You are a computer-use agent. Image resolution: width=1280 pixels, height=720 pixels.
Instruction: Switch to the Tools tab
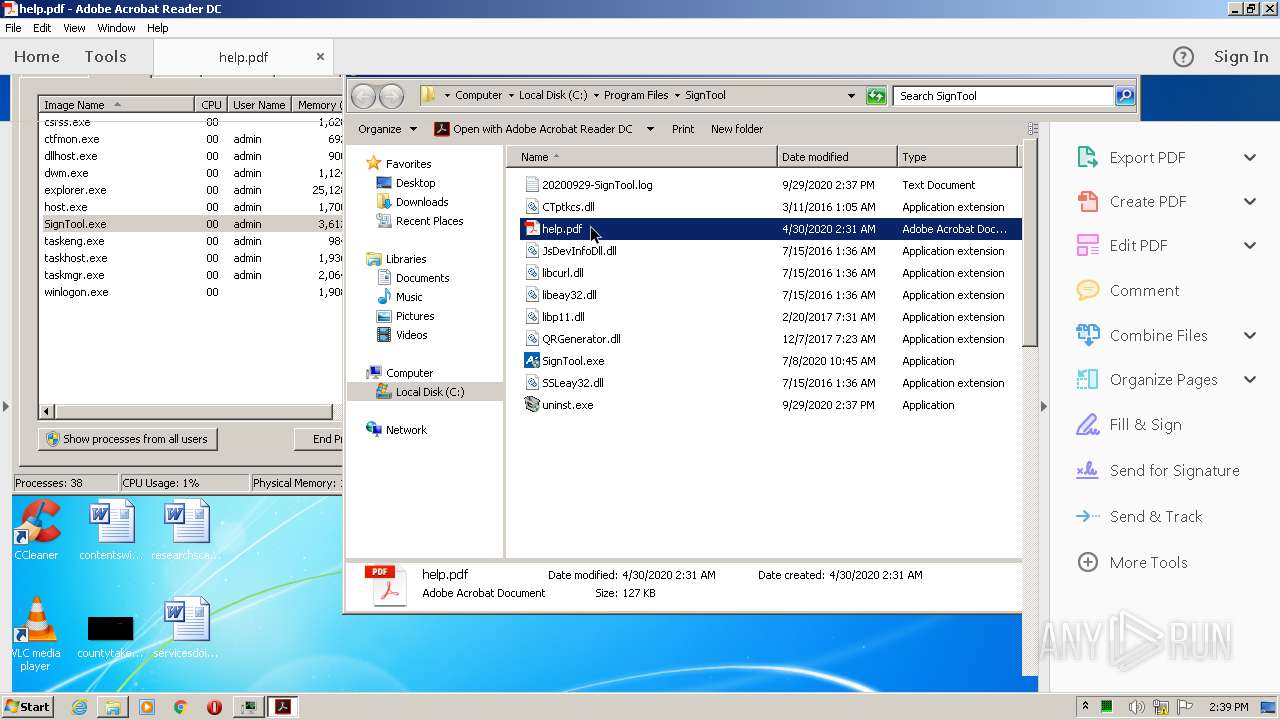pyautogui.click(x=105, y=57)
